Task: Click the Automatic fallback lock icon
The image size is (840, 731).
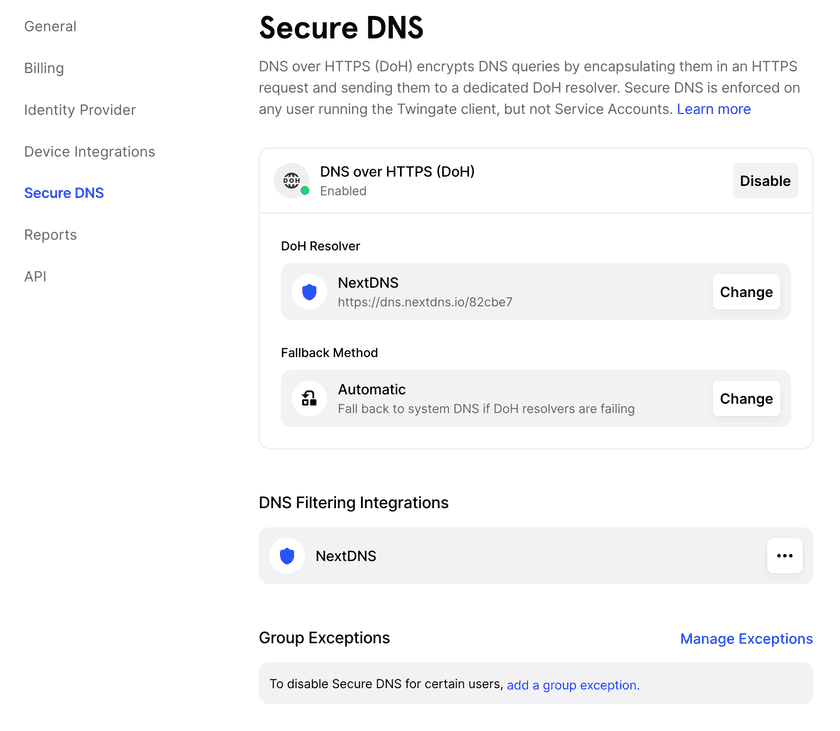Action: click(309, 398)
